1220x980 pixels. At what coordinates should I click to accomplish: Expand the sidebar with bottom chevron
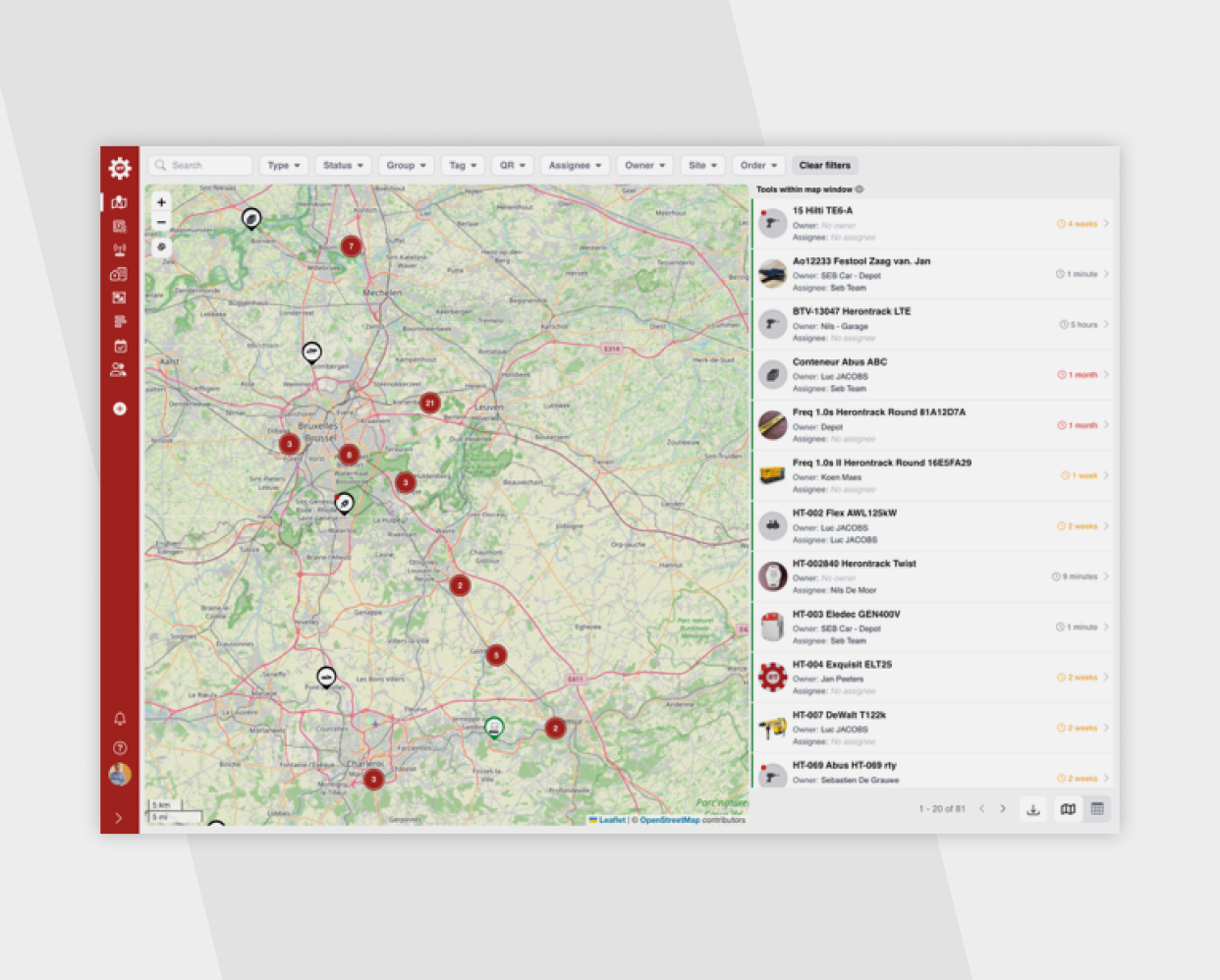pos(119,817)
